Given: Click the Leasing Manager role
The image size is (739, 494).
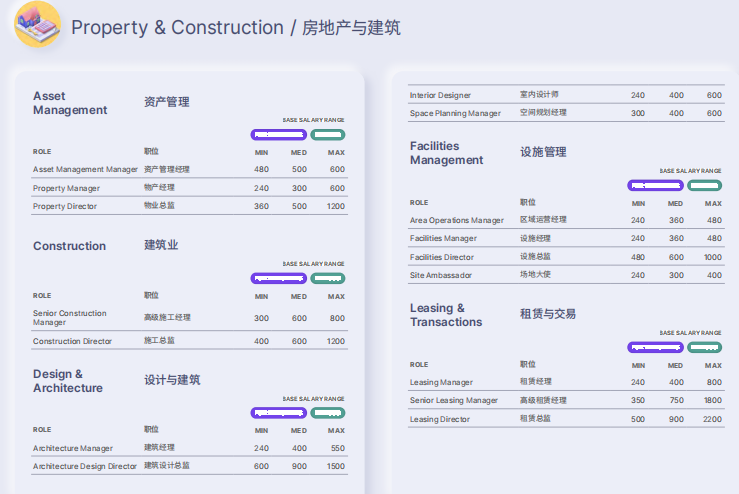Looking at the screenshot, I should tap(441, 382).
